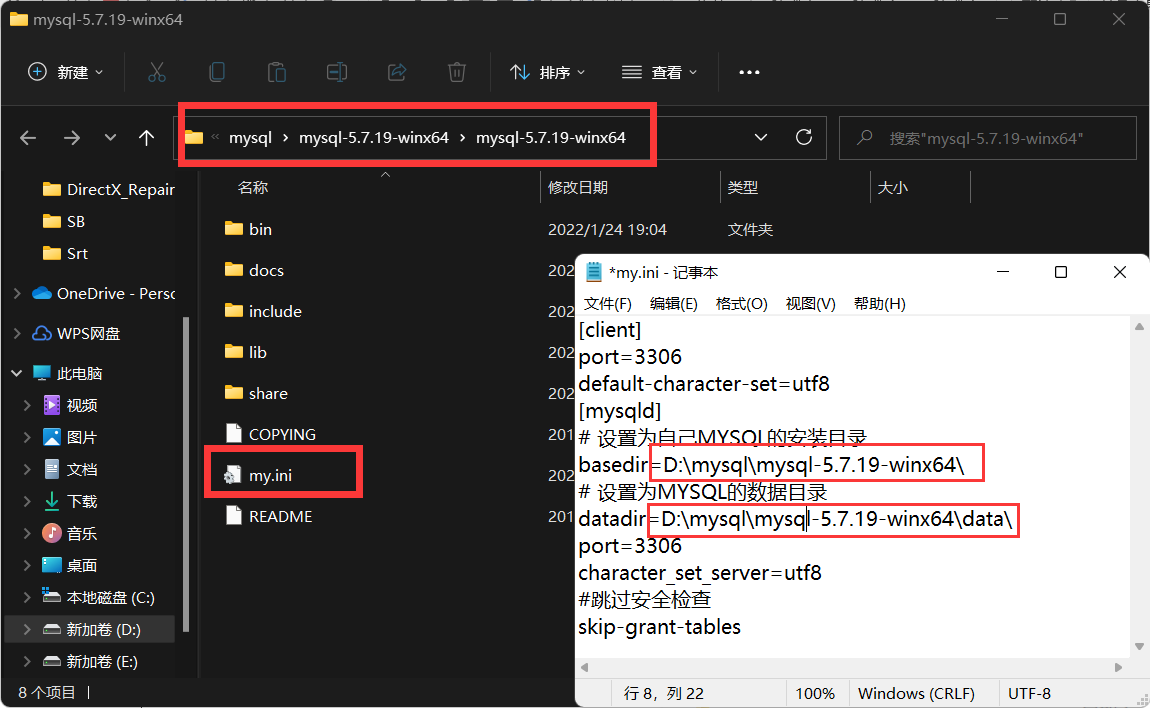The width and height of the screenshot is (1150, 708).
Task: Expand the 视频 tree node
Action: click(x=27, y=405)
